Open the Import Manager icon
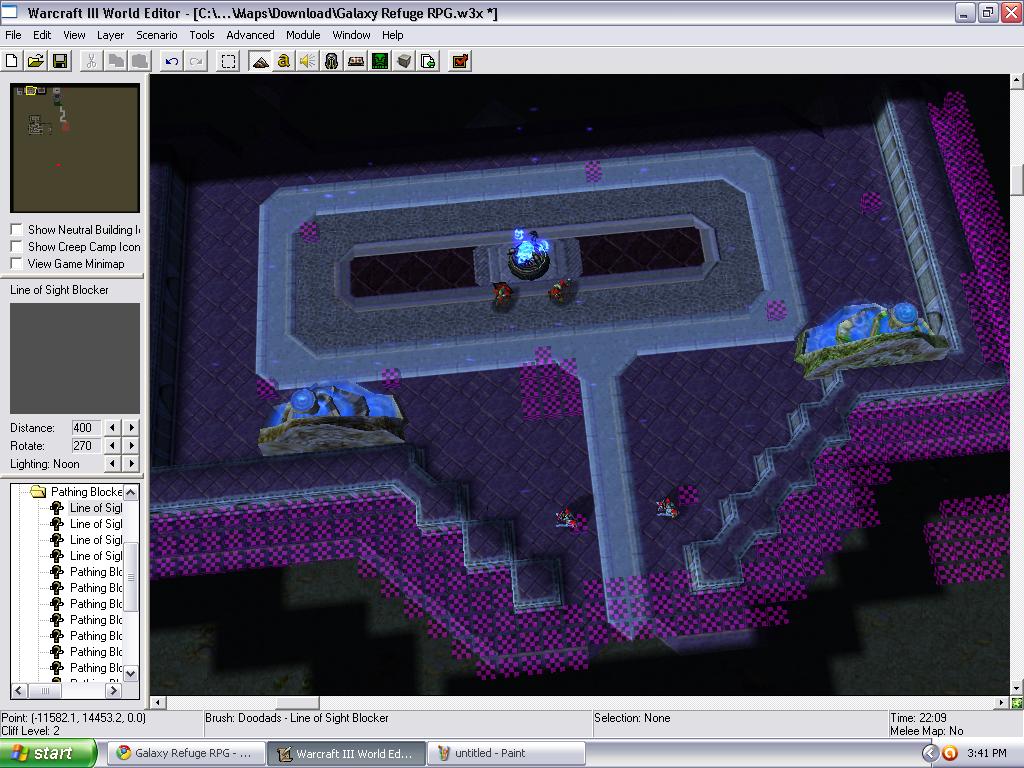Image resolution: width=1024 pixels, height=768 pixels. pos(428,61)
